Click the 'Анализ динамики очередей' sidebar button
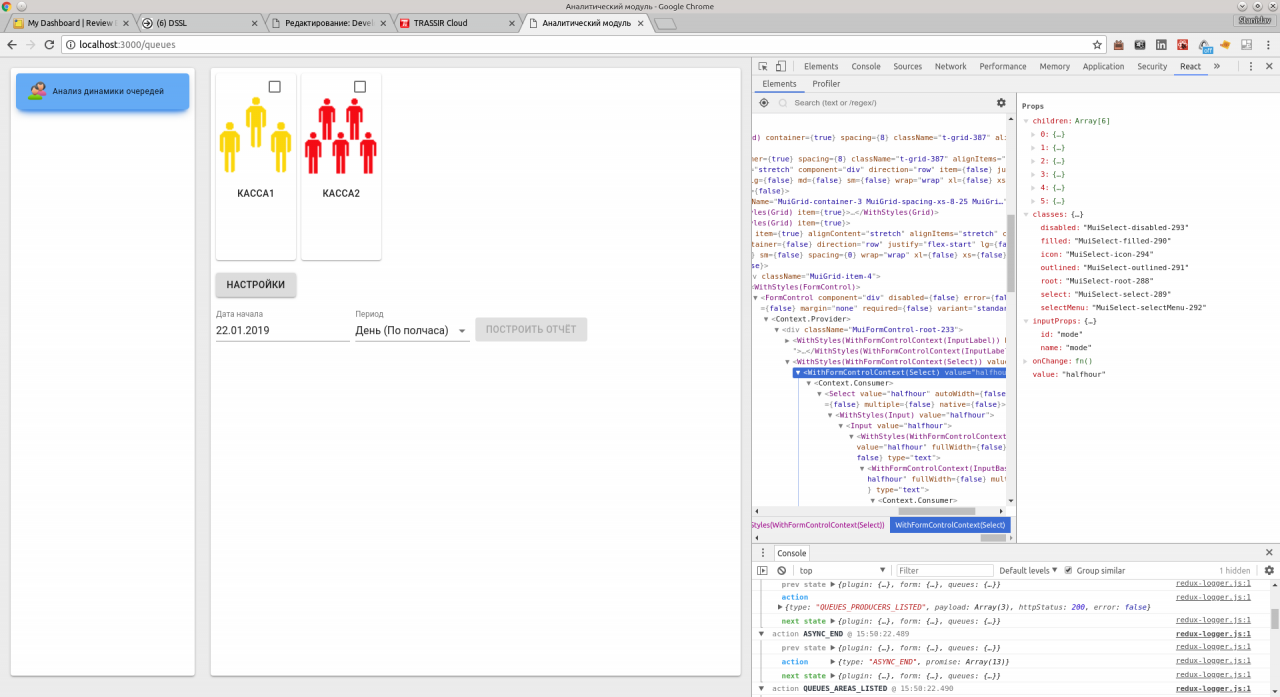This screenshot has width=1280, height=697. tap(102, 91)
